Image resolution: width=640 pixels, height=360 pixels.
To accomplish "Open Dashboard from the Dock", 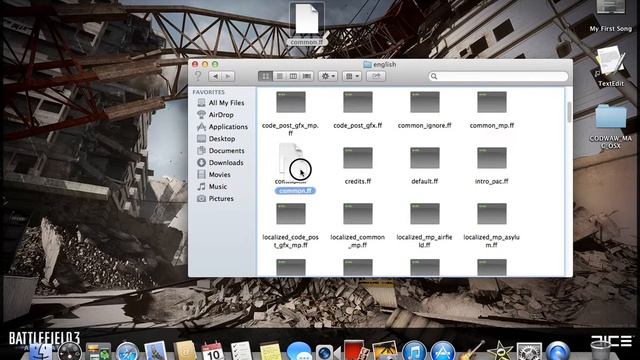I will click(69, 351).
